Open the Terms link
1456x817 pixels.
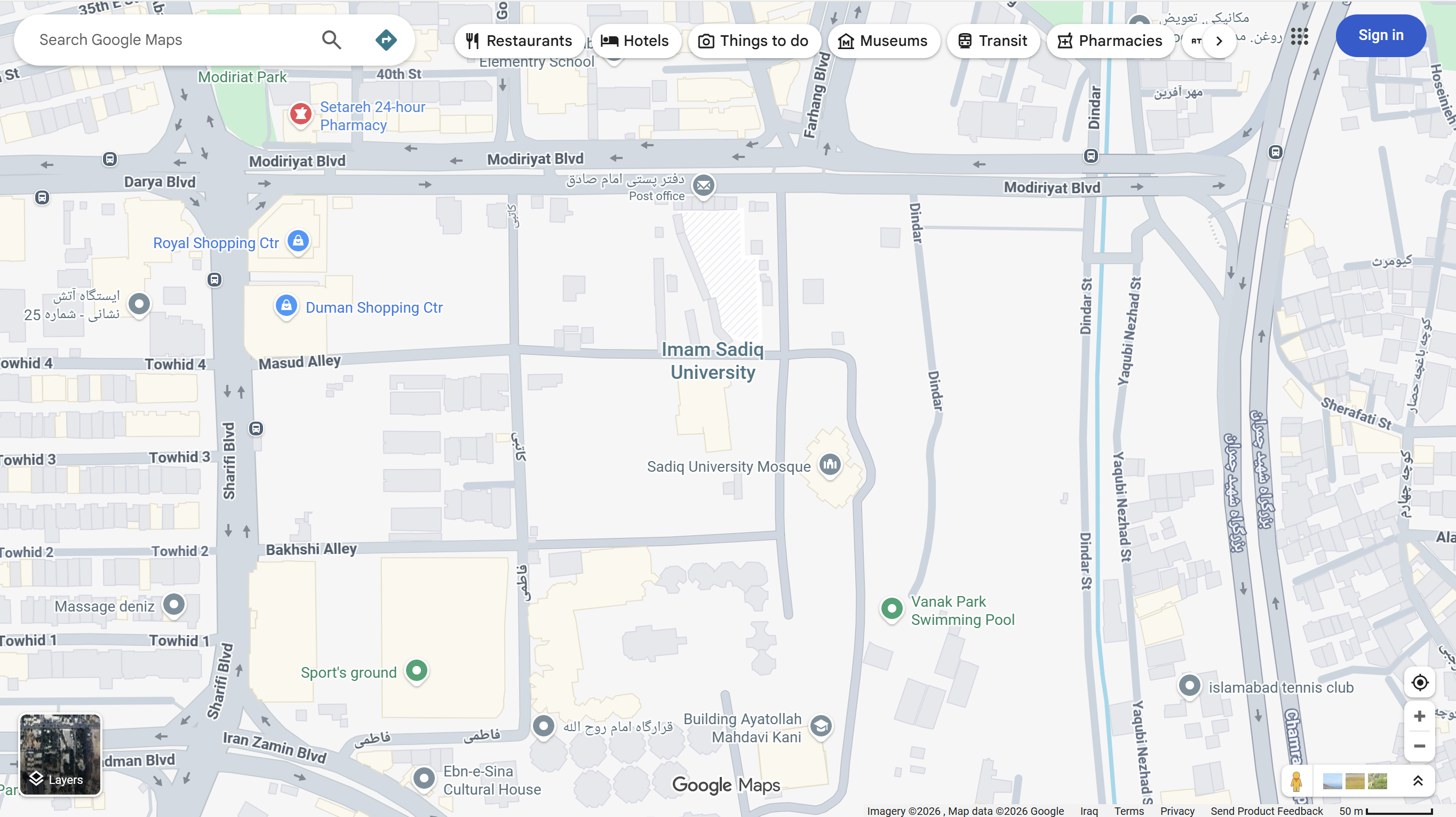1129,811
